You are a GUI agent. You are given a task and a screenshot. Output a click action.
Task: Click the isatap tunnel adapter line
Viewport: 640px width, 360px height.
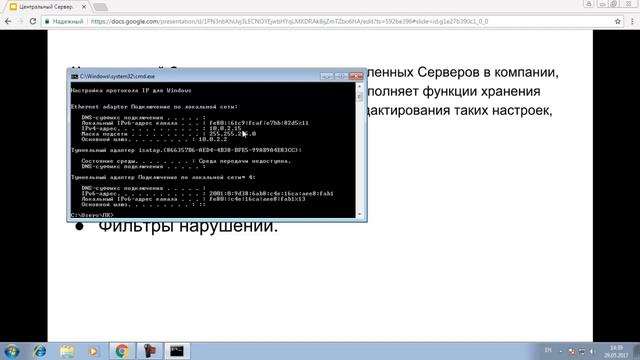click(186, 150)
